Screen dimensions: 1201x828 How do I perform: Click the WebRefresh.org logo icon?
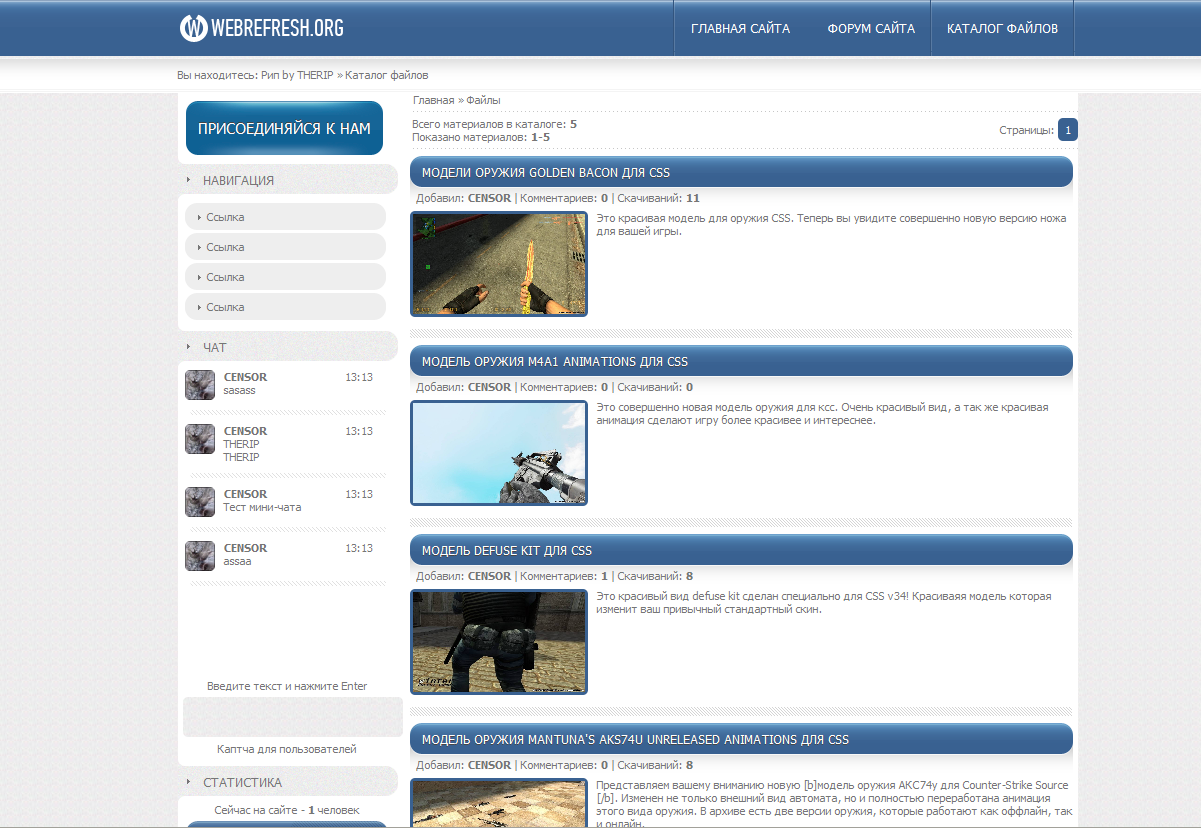tap(193, 29)
